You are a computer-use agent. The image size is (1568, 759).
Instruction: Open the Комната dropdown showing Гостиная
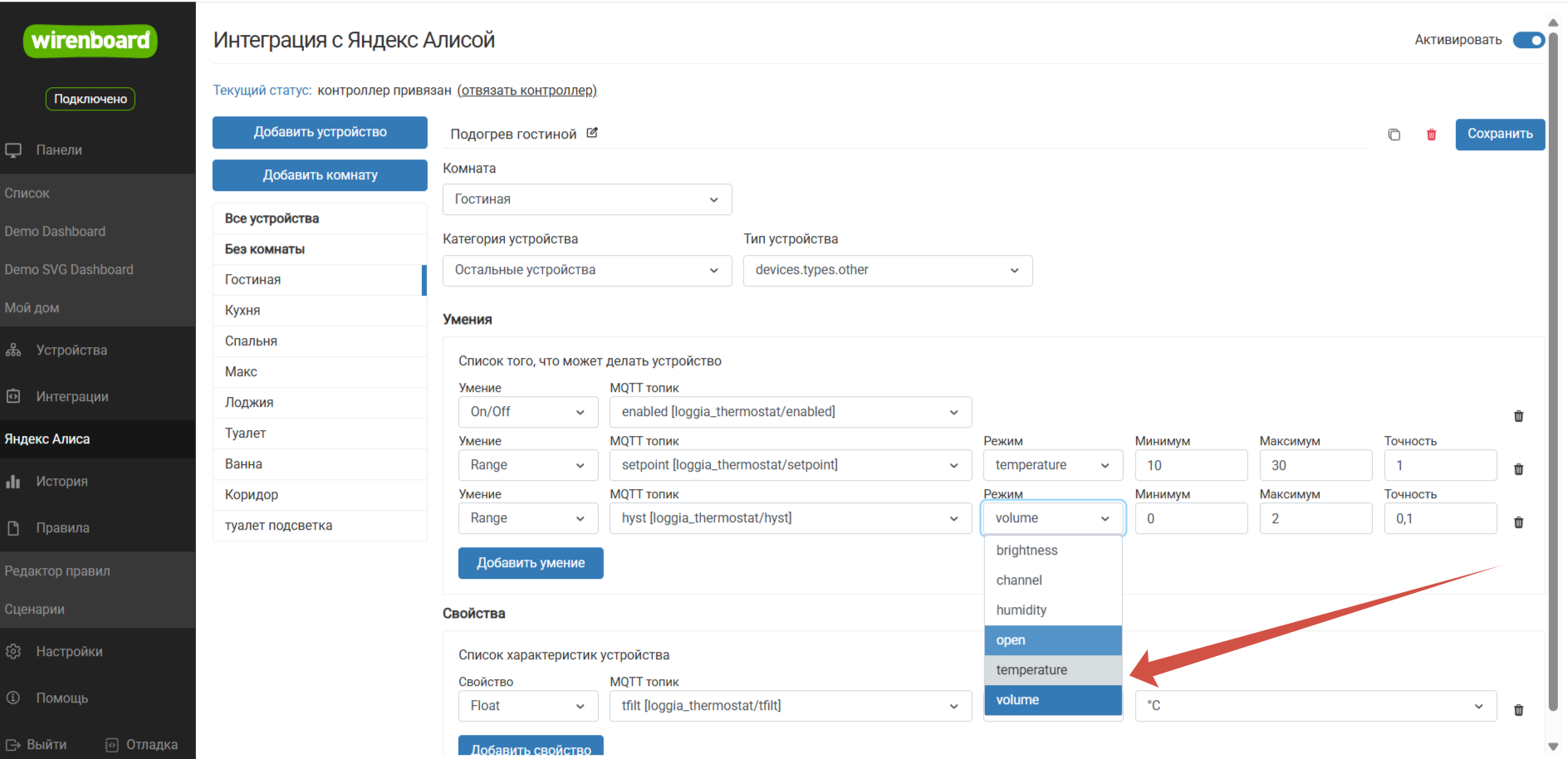click(x=587, y=199)
